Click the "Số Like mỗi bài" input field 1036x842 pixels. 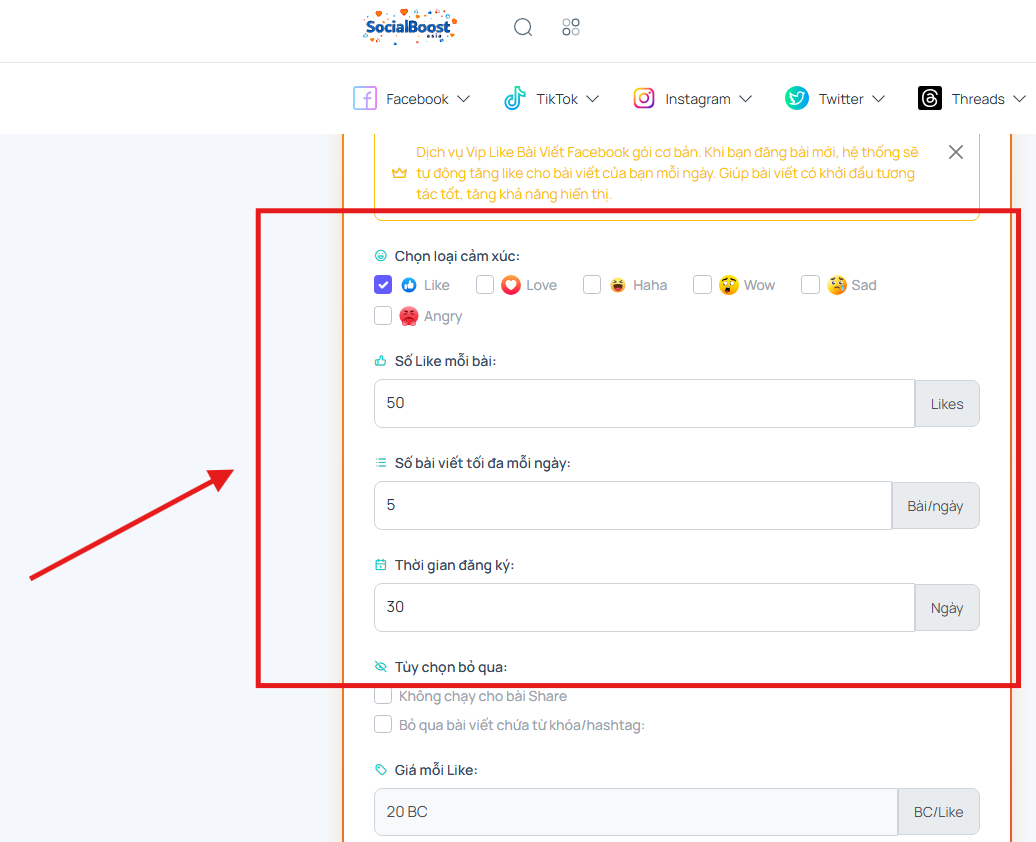[643, 404]
